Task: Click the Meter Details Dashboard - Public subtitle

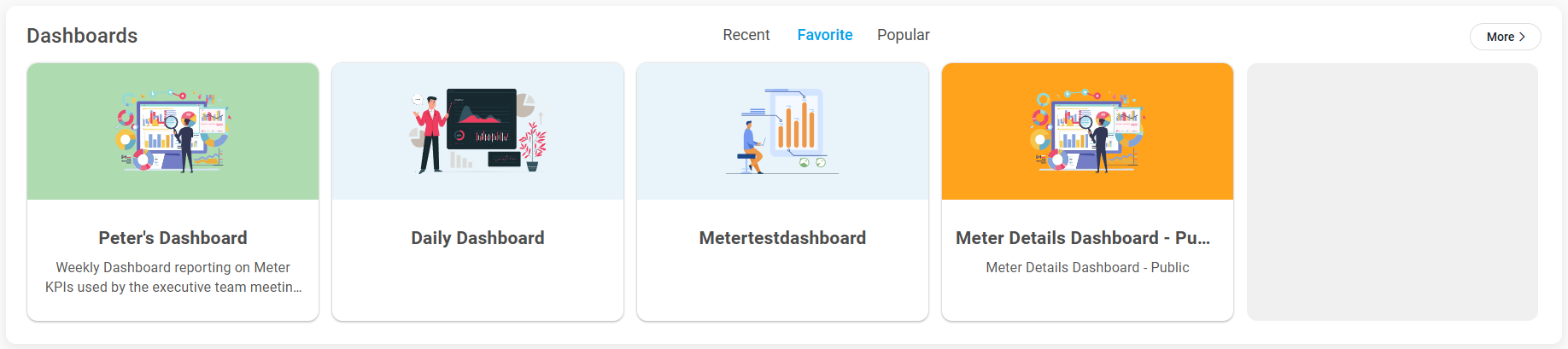Action: pos(1087,268)
